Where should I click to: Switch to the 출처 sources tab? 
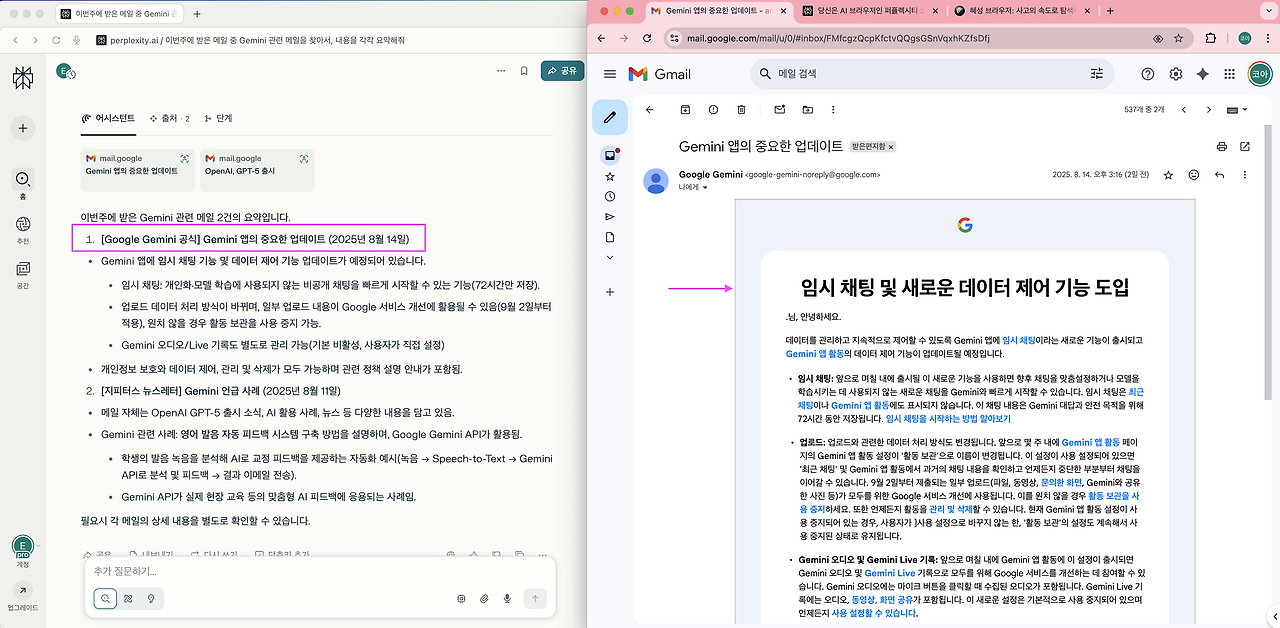(168, 118)
